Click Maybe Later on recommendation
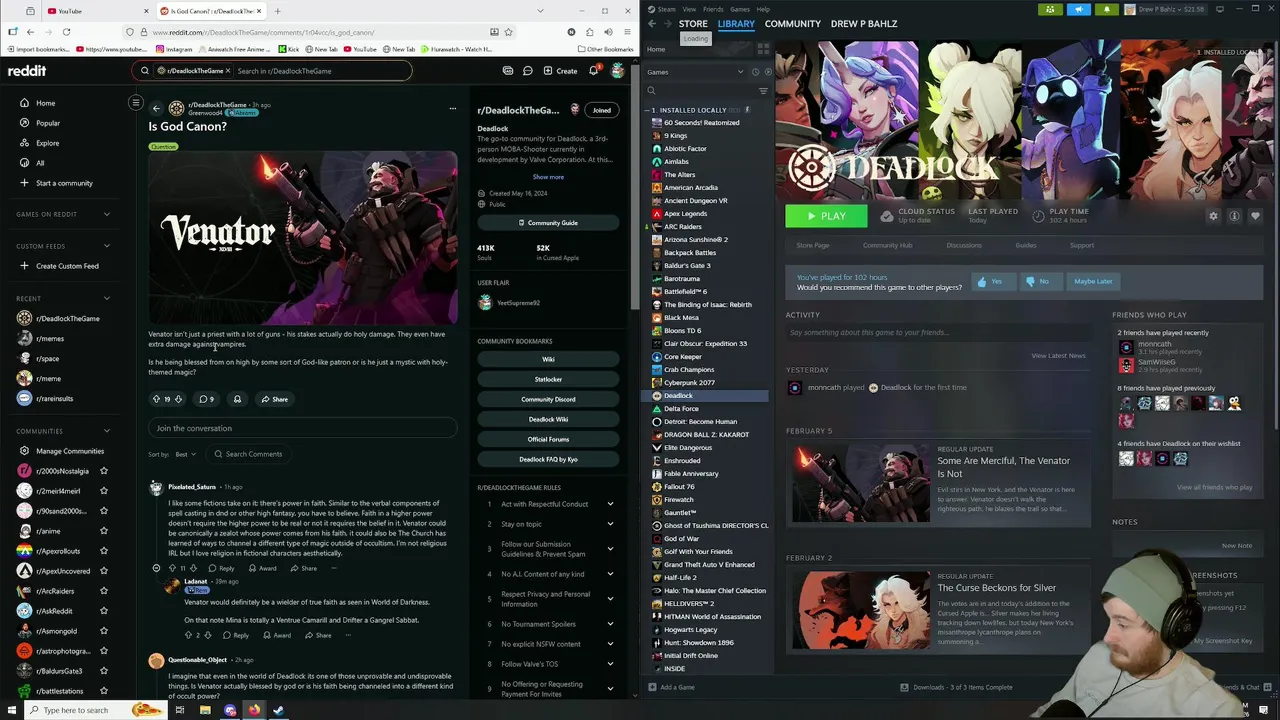The width and height of the screenshot is (1280, 720). [x=1093, y=281]
